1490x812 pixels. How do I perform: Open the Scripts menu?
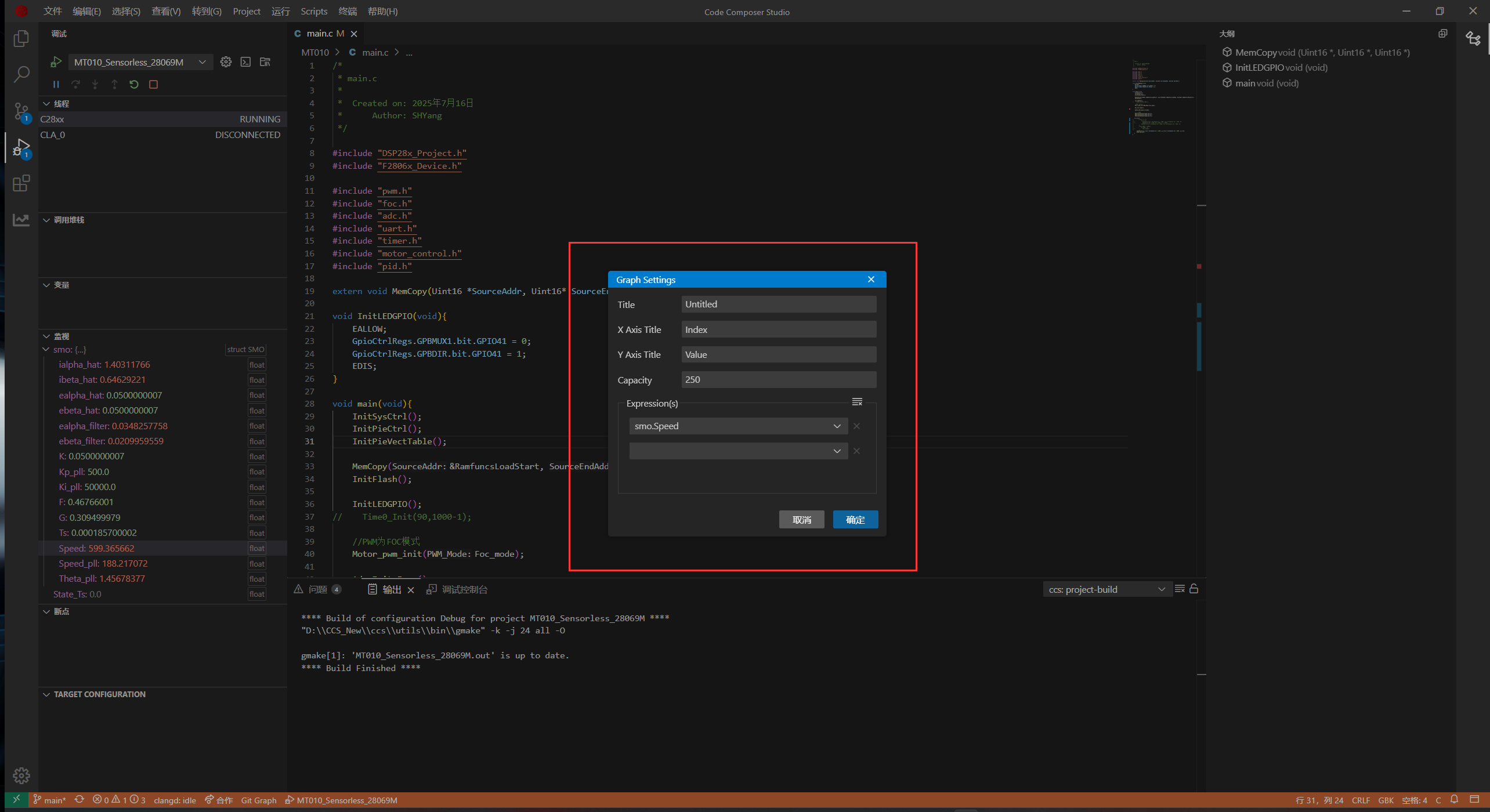pos(314,11)
